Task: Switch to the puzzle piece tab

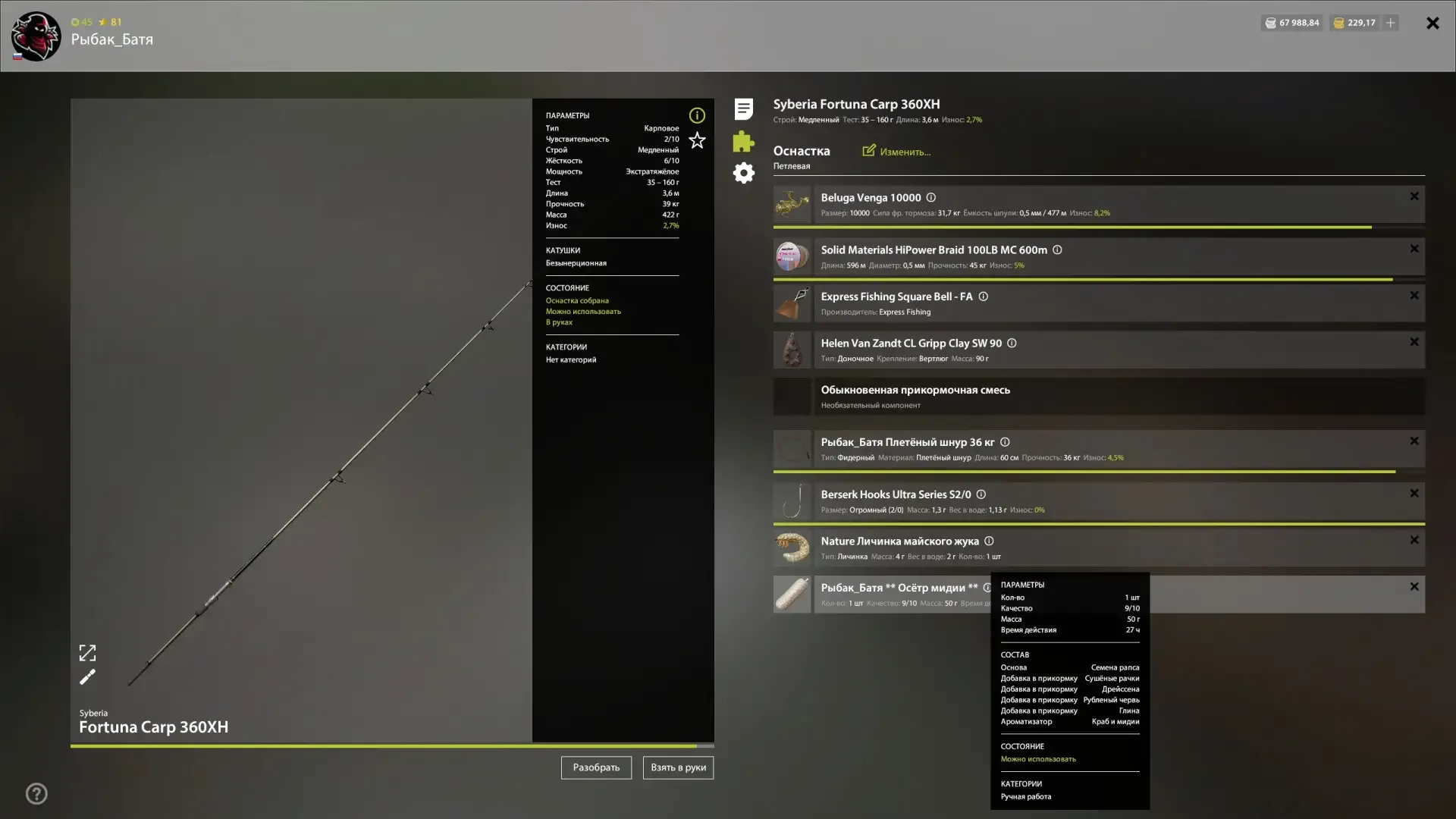Action: click(743, 142)
